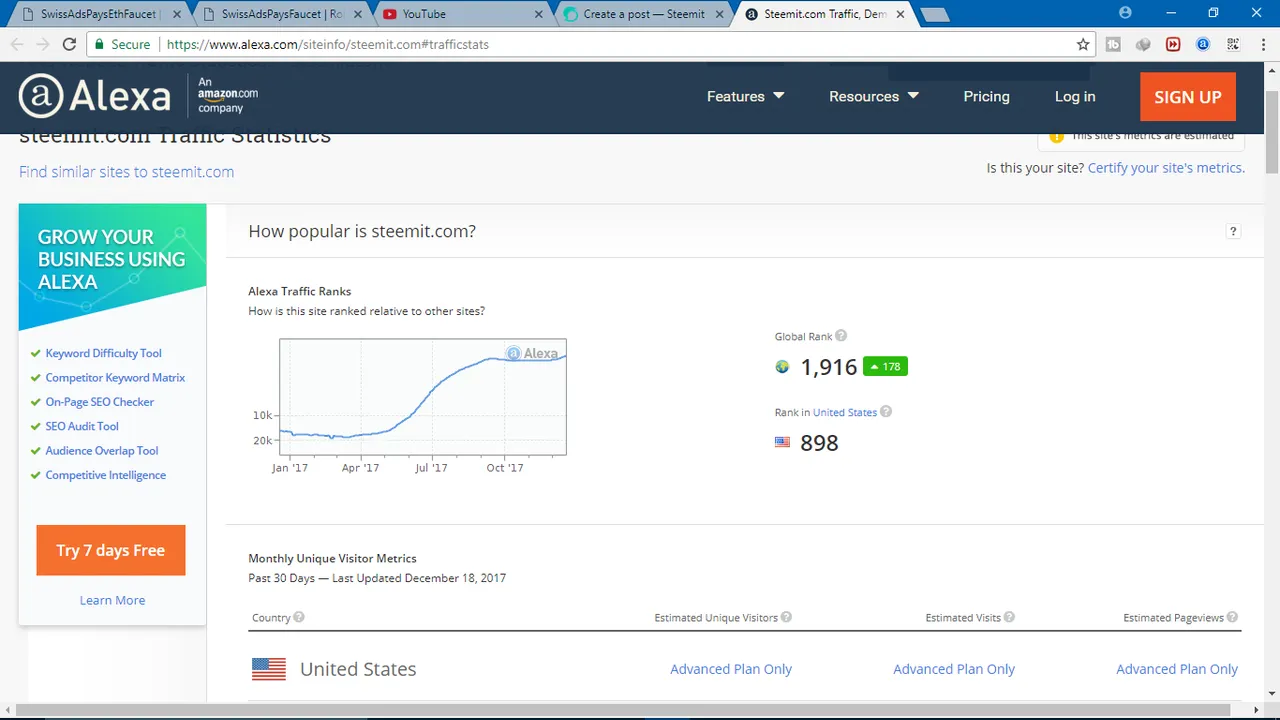Click help icon next to Estimated Pageviews

(x=1232, y=617)
